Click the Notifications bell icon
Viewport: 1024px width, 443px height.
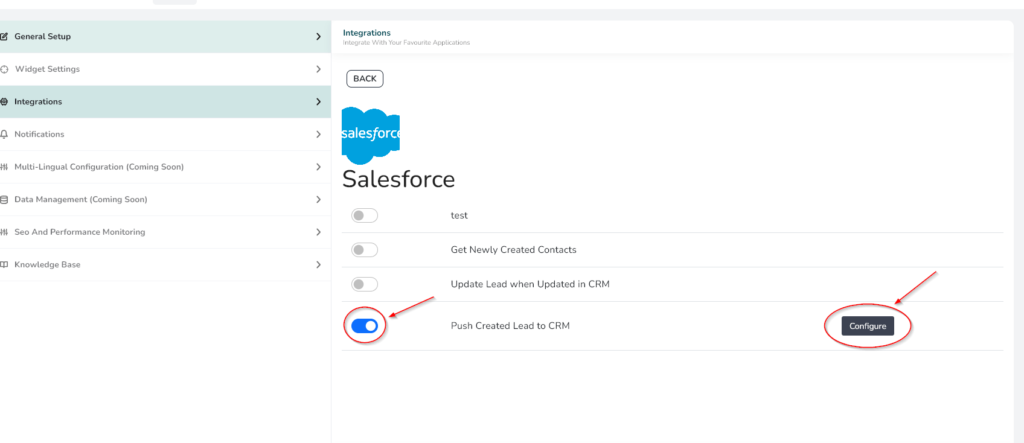click(x=4, y=135)
